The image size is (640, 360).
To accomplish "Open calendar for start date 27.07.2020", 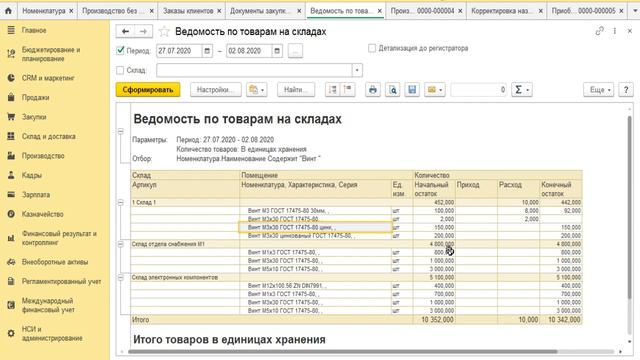I will [x=207, y=51].
